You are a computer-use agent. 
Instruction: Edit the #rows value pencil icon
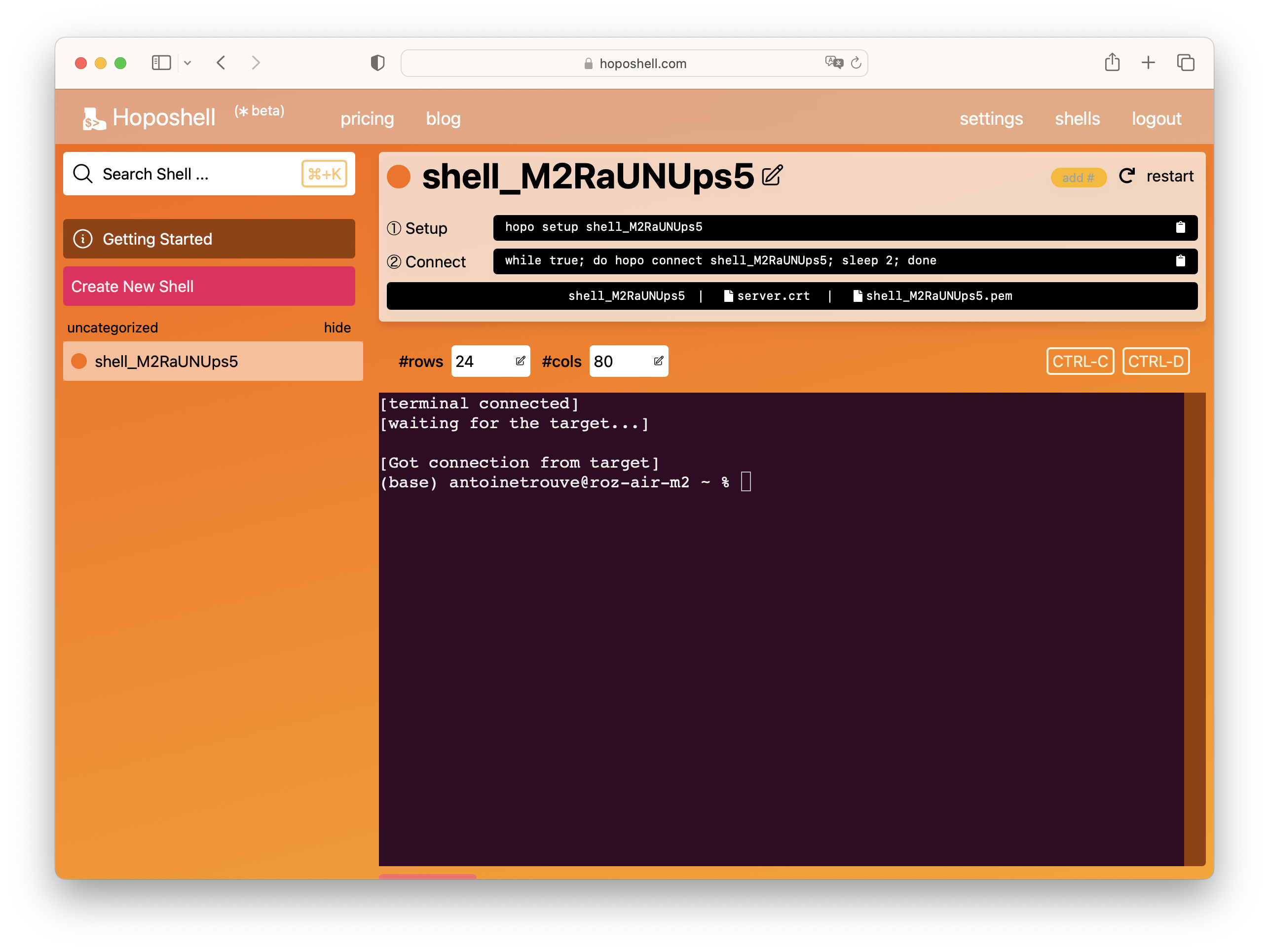point(521,361)
